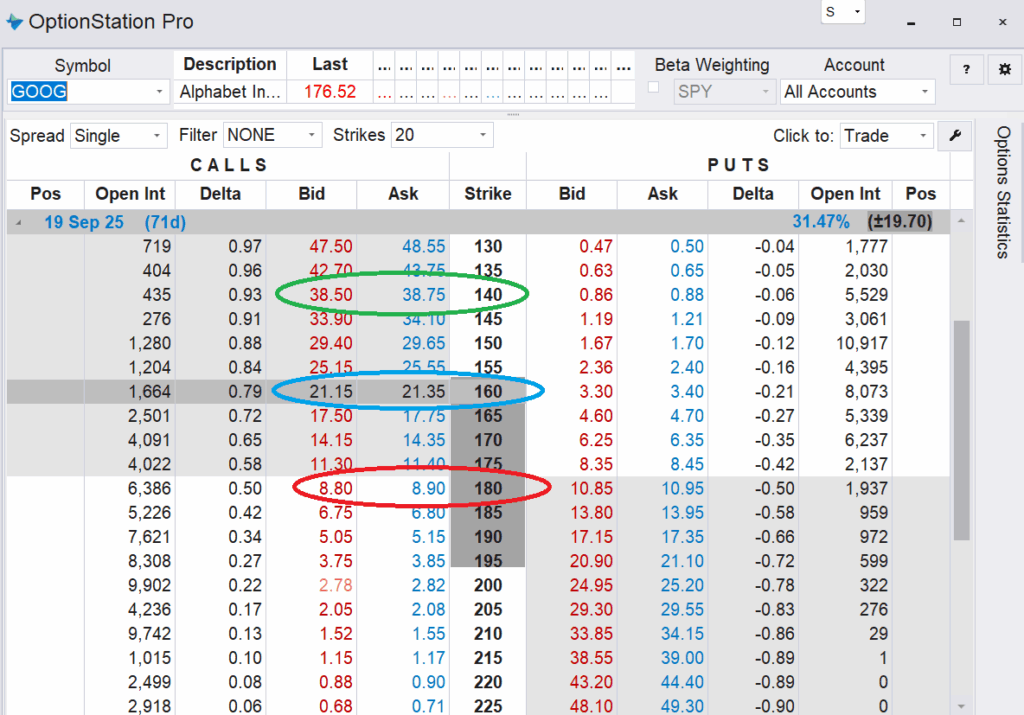Click the help question mark button
This screenshot has height=715, width=1024.
click(967, 69)
